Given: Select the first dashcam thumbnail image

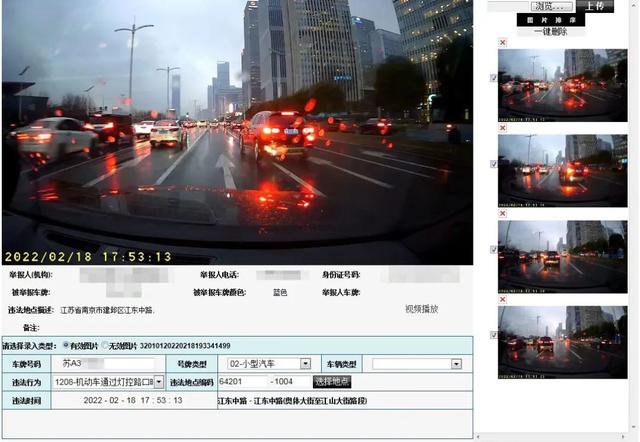Looking at the screenshot, I should coord(562,85).
